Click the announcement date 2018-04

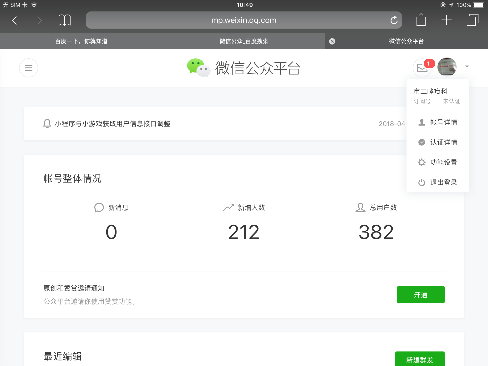pos(391,123)
